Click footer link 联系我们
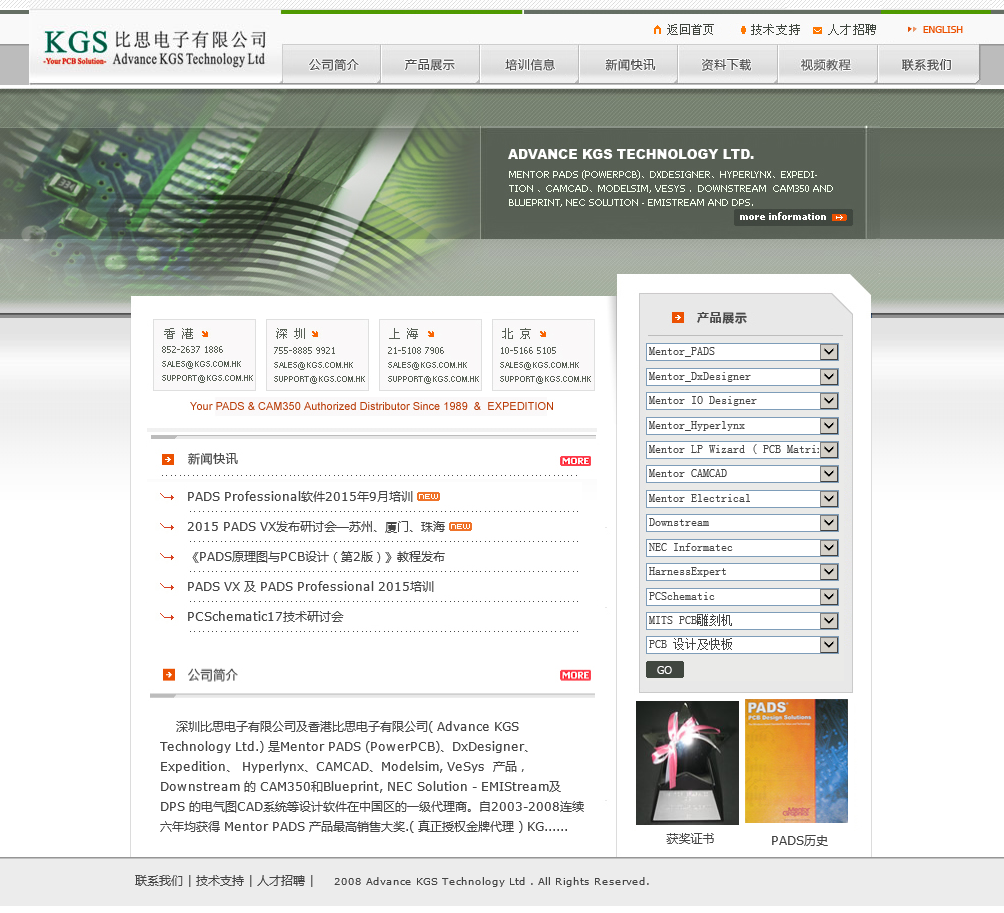Viewport: 1004px width, 913px height. tap(159, 881)
